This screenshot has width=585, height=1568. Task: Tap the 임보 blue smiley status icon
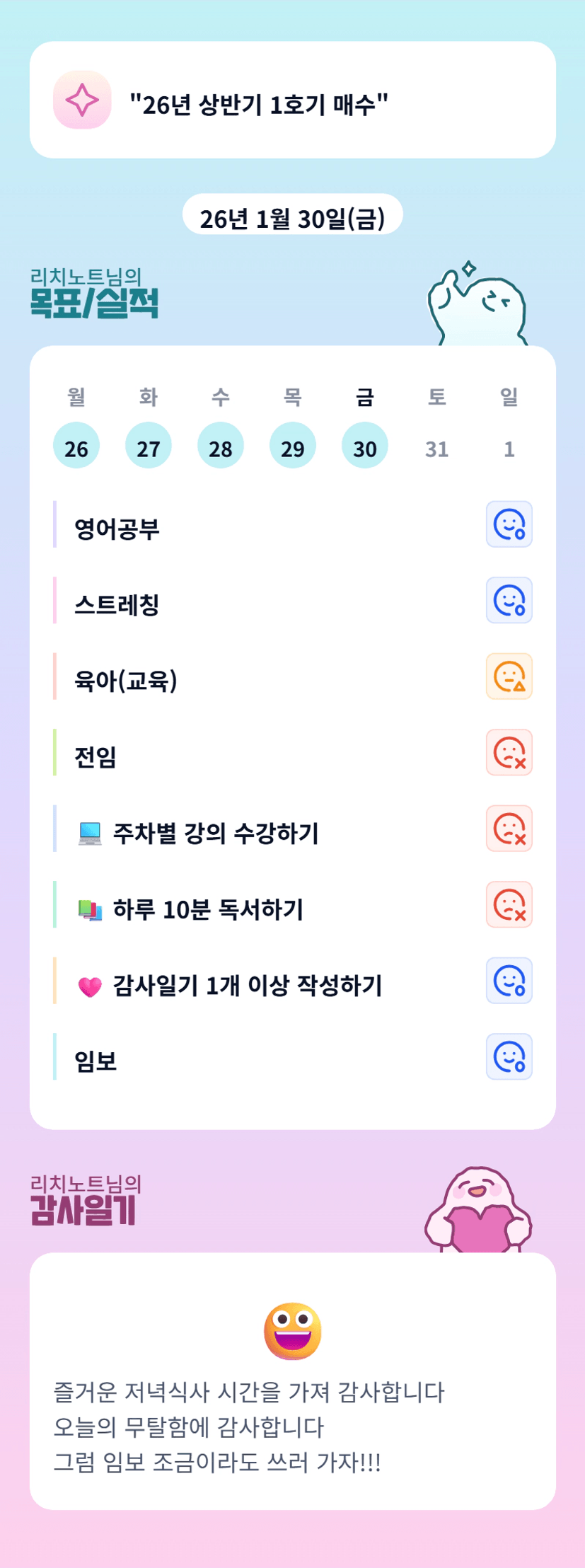(x=509, y=1057)
